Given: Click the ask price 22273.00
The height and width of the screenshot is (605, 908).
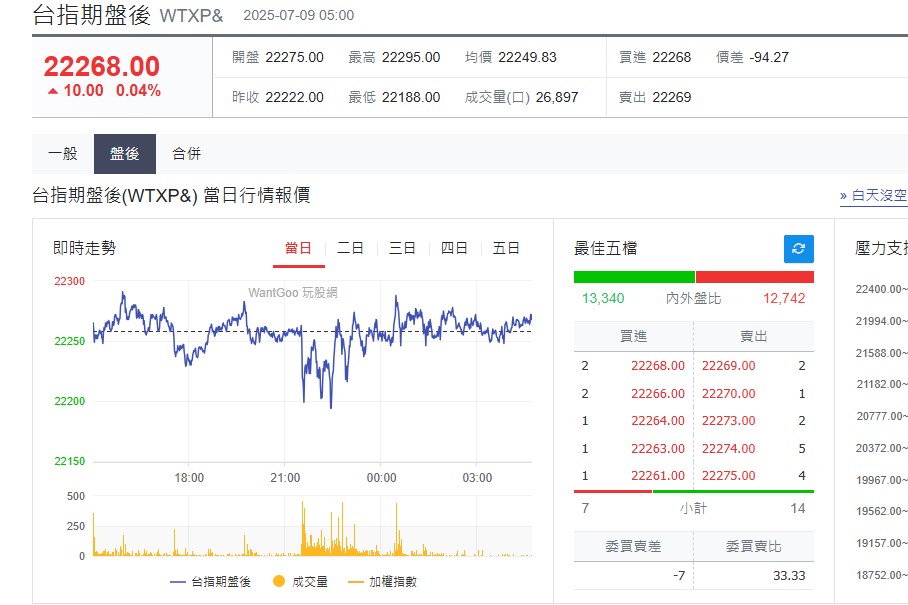Looking at the screenshot, I should 728,421.
